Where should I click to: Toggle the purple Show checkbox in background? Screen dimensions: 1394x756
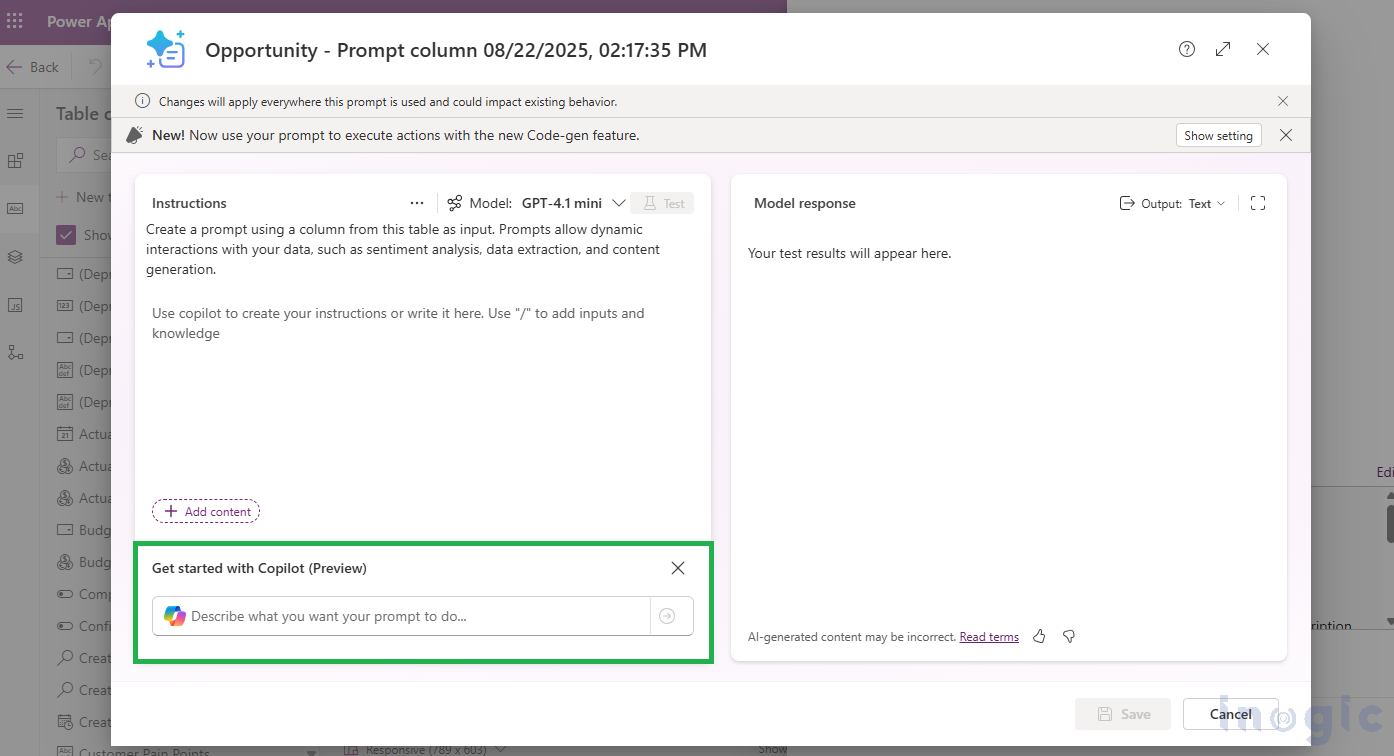[x=66, y=235]
